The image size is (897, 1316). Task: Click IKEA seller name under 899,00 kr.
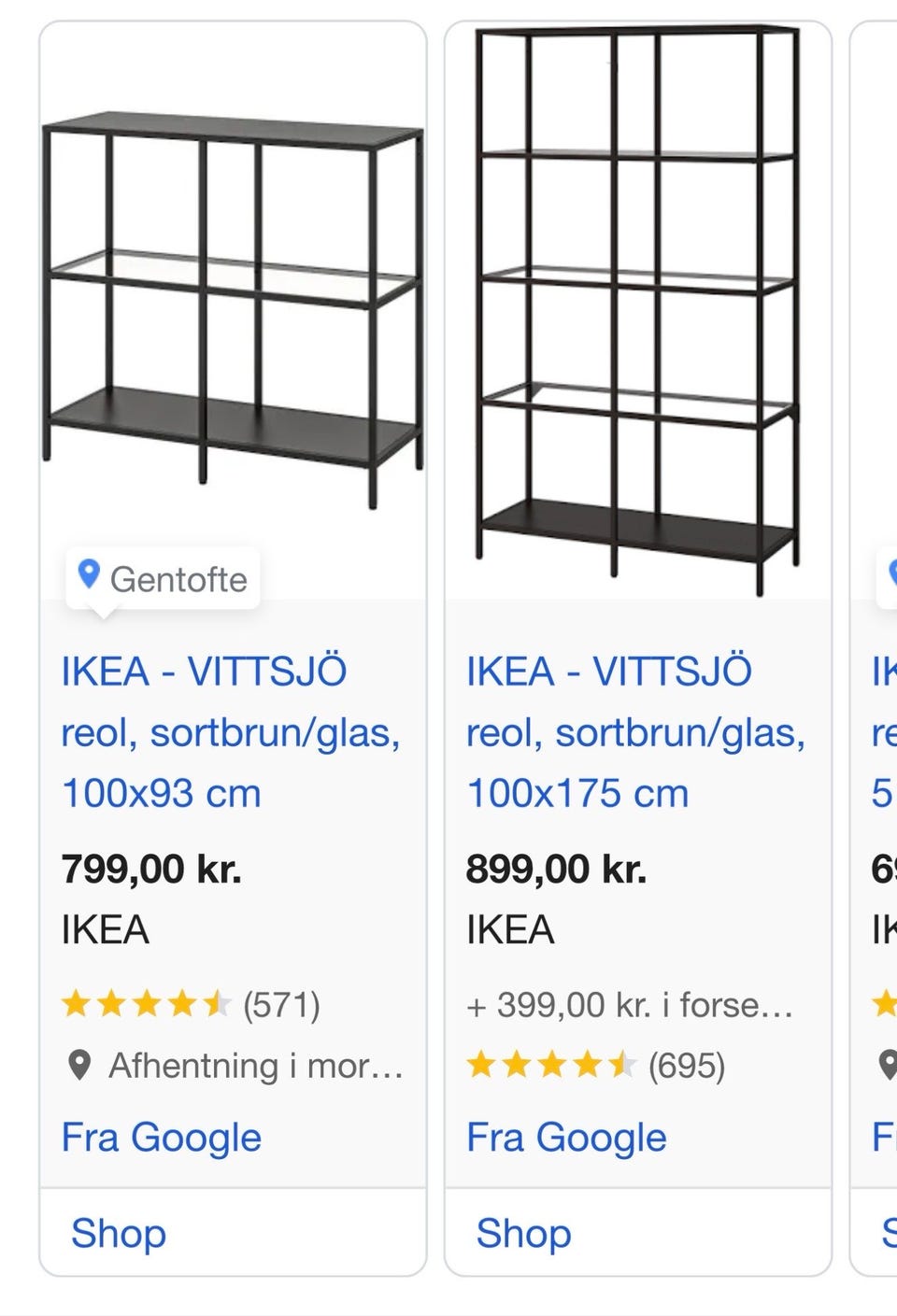tap(510, 930)
